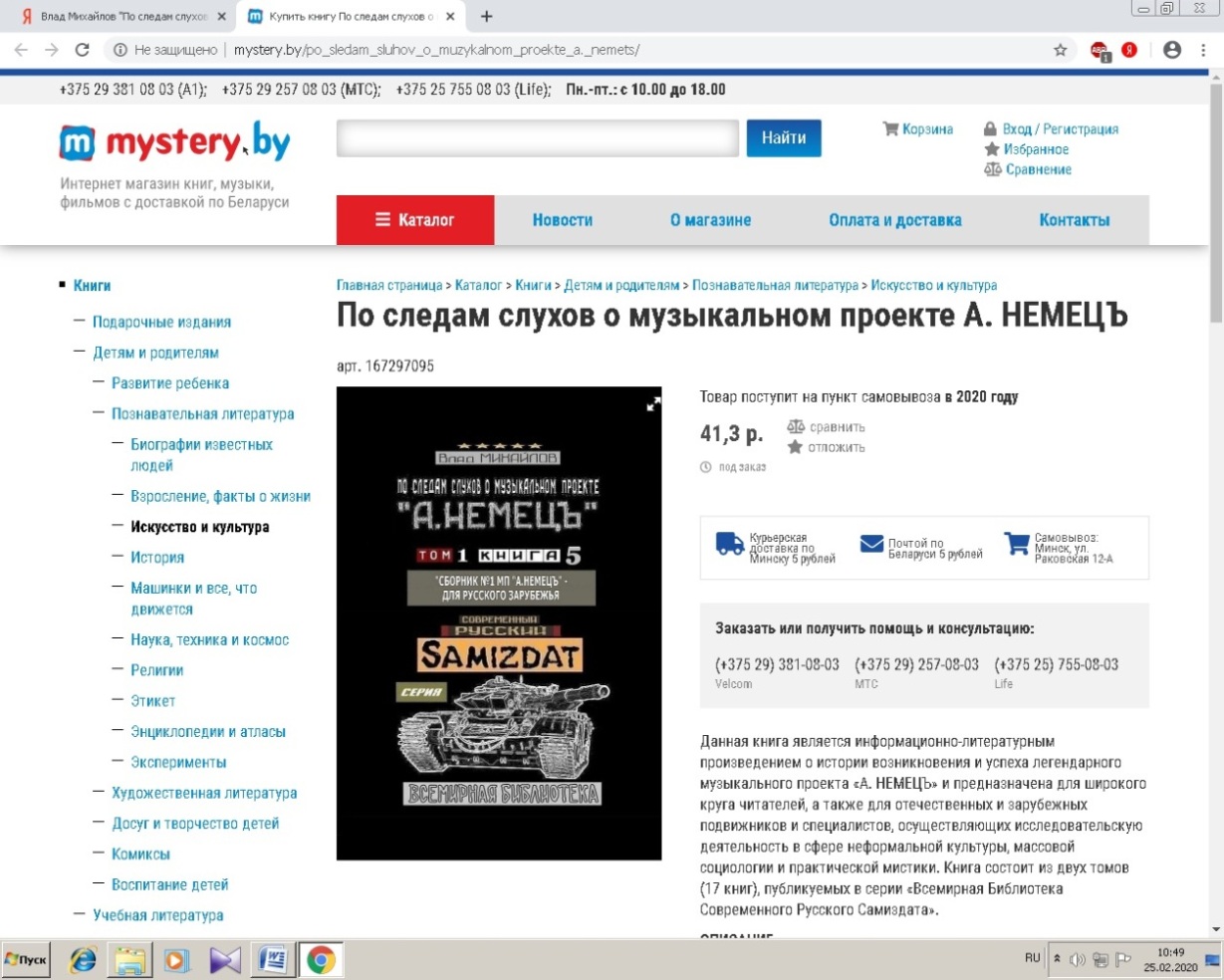Open Microsoft Word from the taskbar
Viewport: 1224px width, 980px height.
273,960
